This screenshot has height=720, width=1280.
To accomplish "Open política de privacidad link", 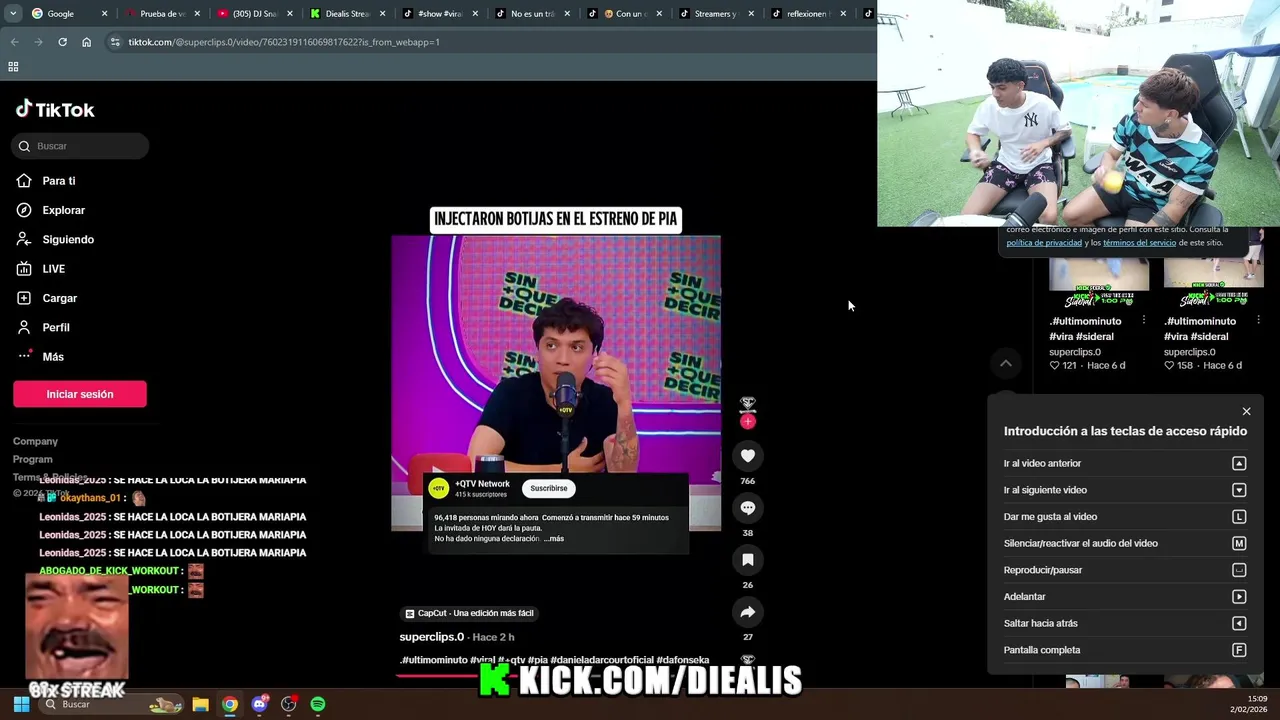I will pos(1044,243).
